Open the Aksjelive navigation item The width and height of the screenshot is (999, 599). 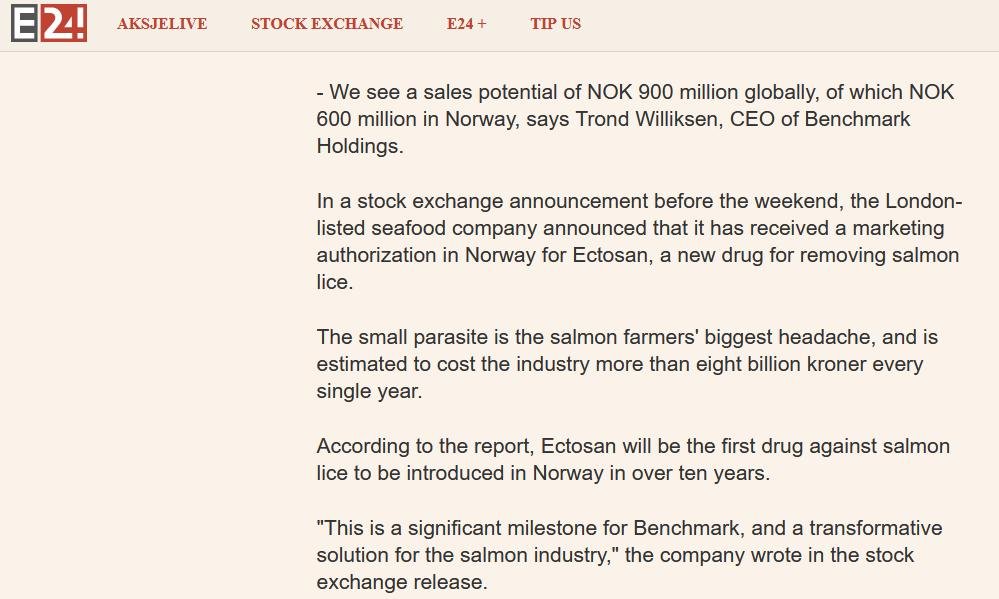162,24
